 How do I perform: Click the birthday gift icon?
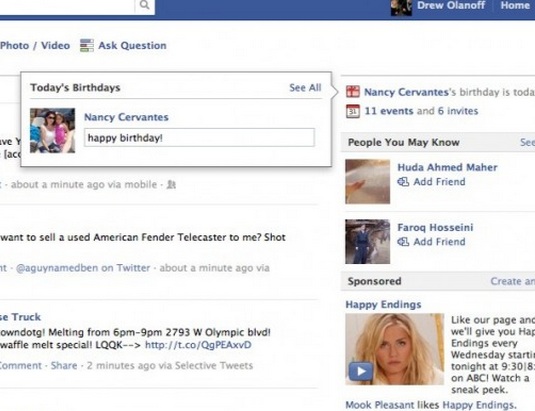pos(353,92)
